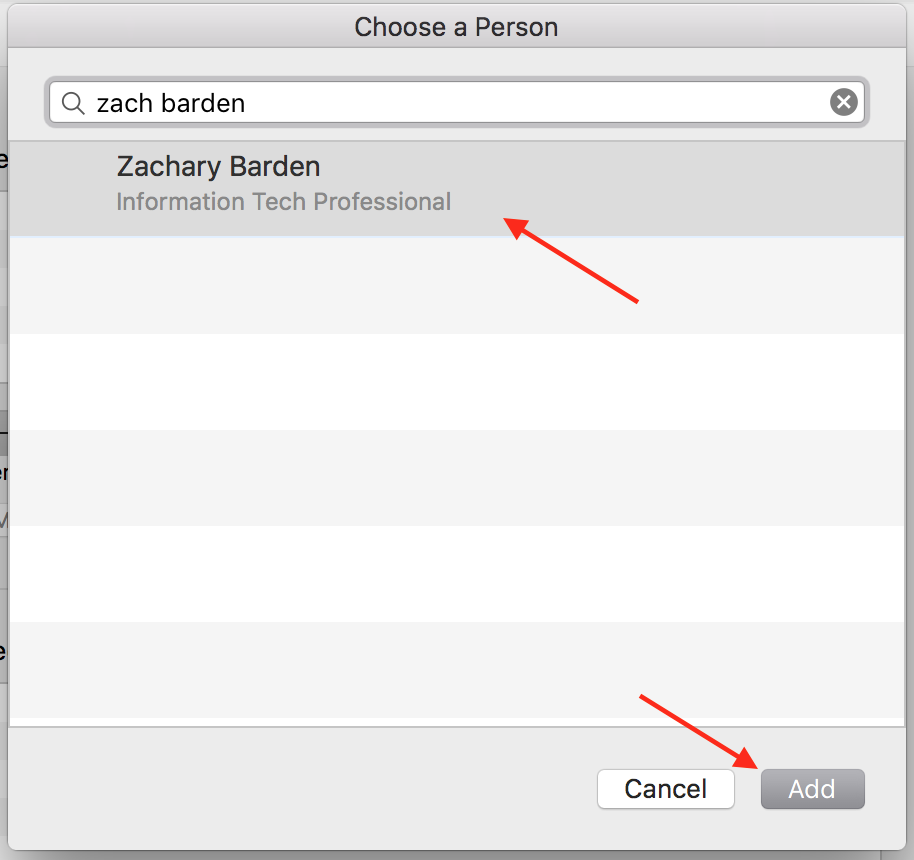Click the "Information Tech Professional" subtitle
The height and width of the screenshot is (860, 914).
coord(283,202)
